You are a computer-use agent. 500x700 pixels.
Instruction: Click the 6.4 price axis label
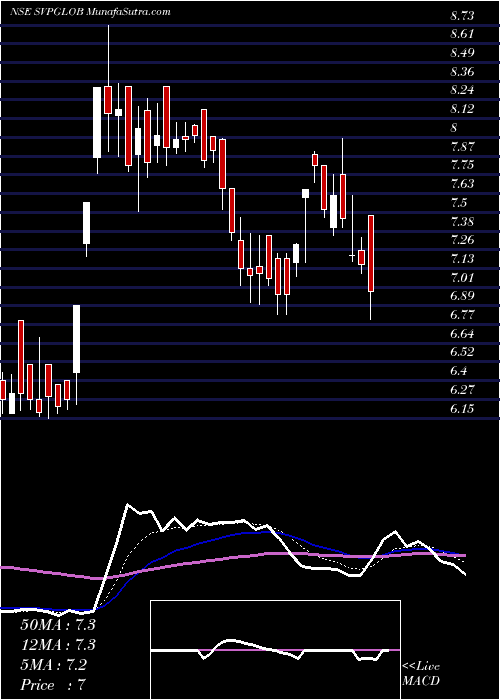pos(459,371)
